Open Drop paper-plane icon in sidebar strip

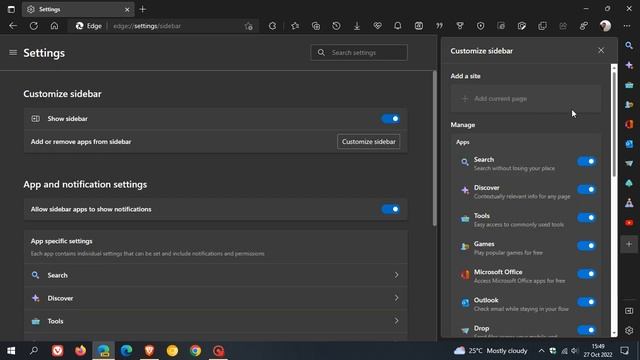click(x=629, y=163)
